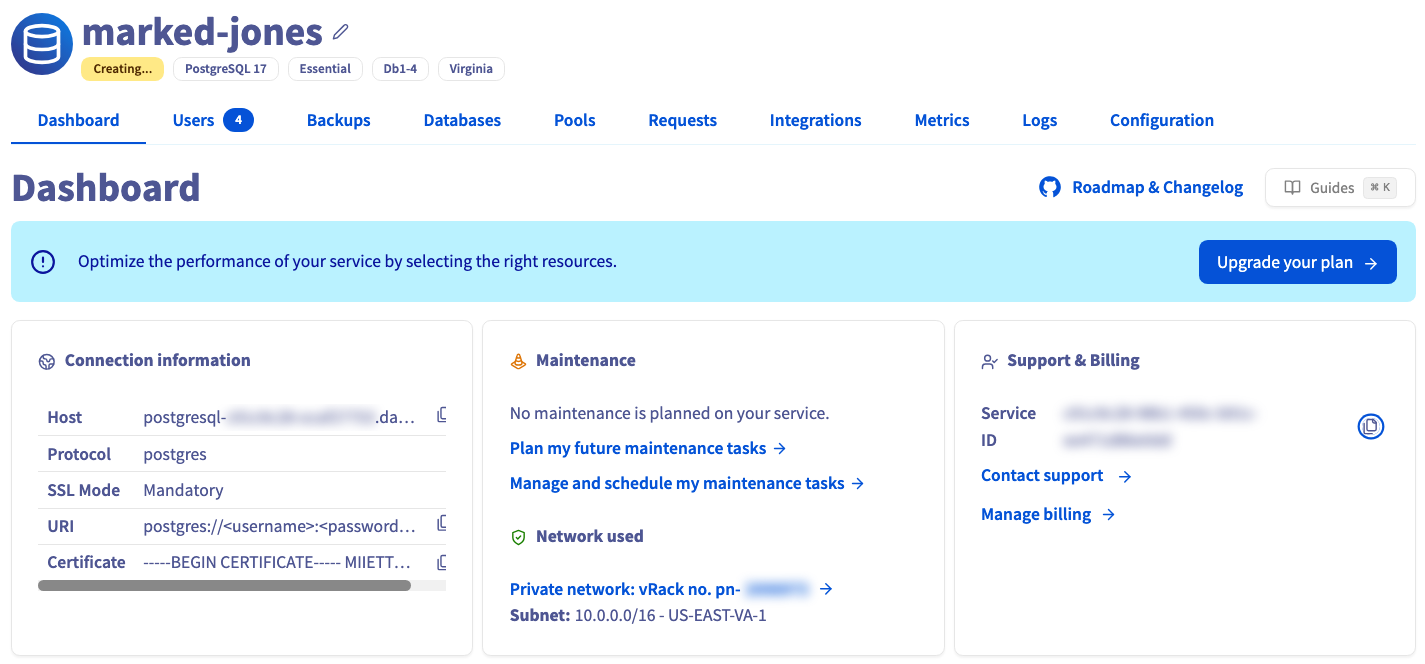This screenshot has width=1425, height=664.
Task: Click the Connection information globe icon
Action: [46, 362]
